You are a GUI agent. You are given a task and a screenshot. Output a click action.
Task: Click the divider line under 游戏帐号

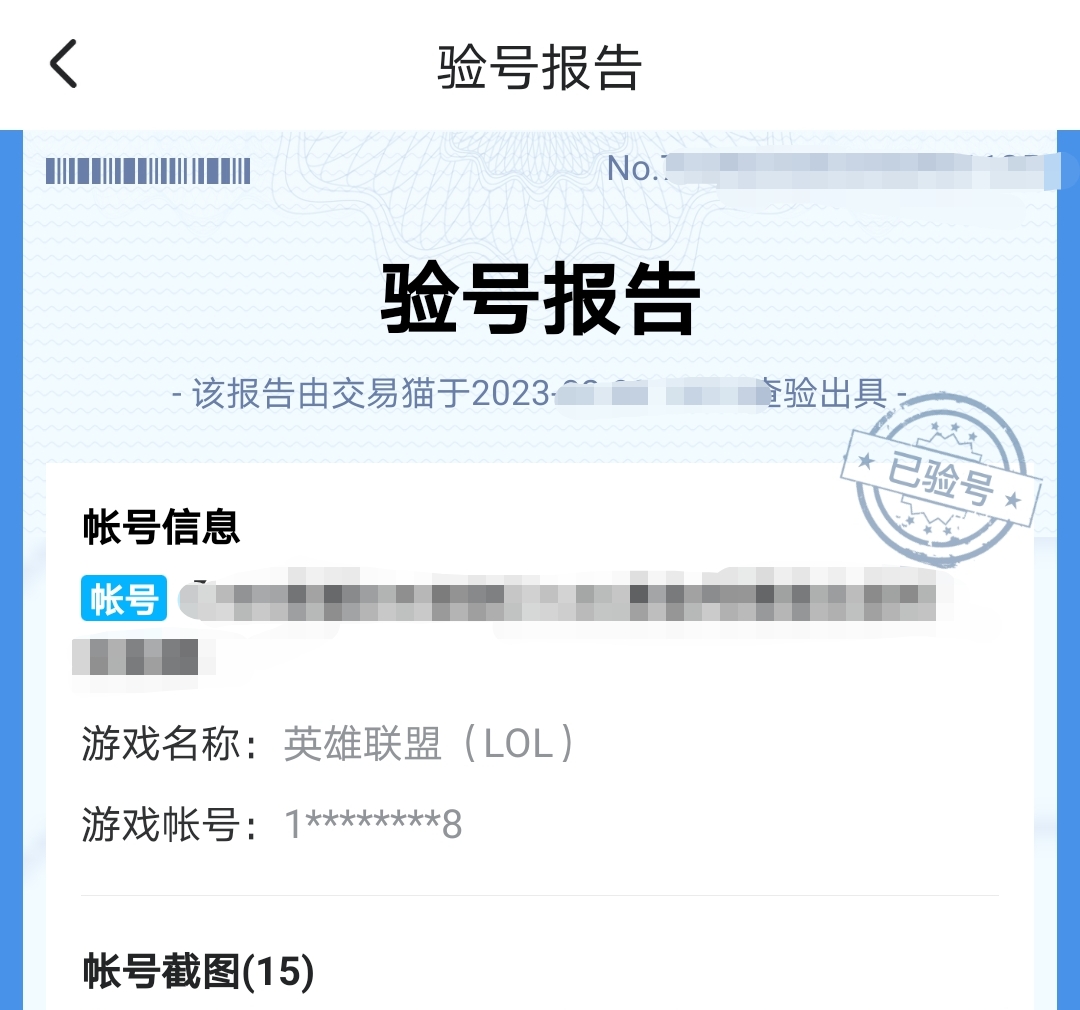540,896
